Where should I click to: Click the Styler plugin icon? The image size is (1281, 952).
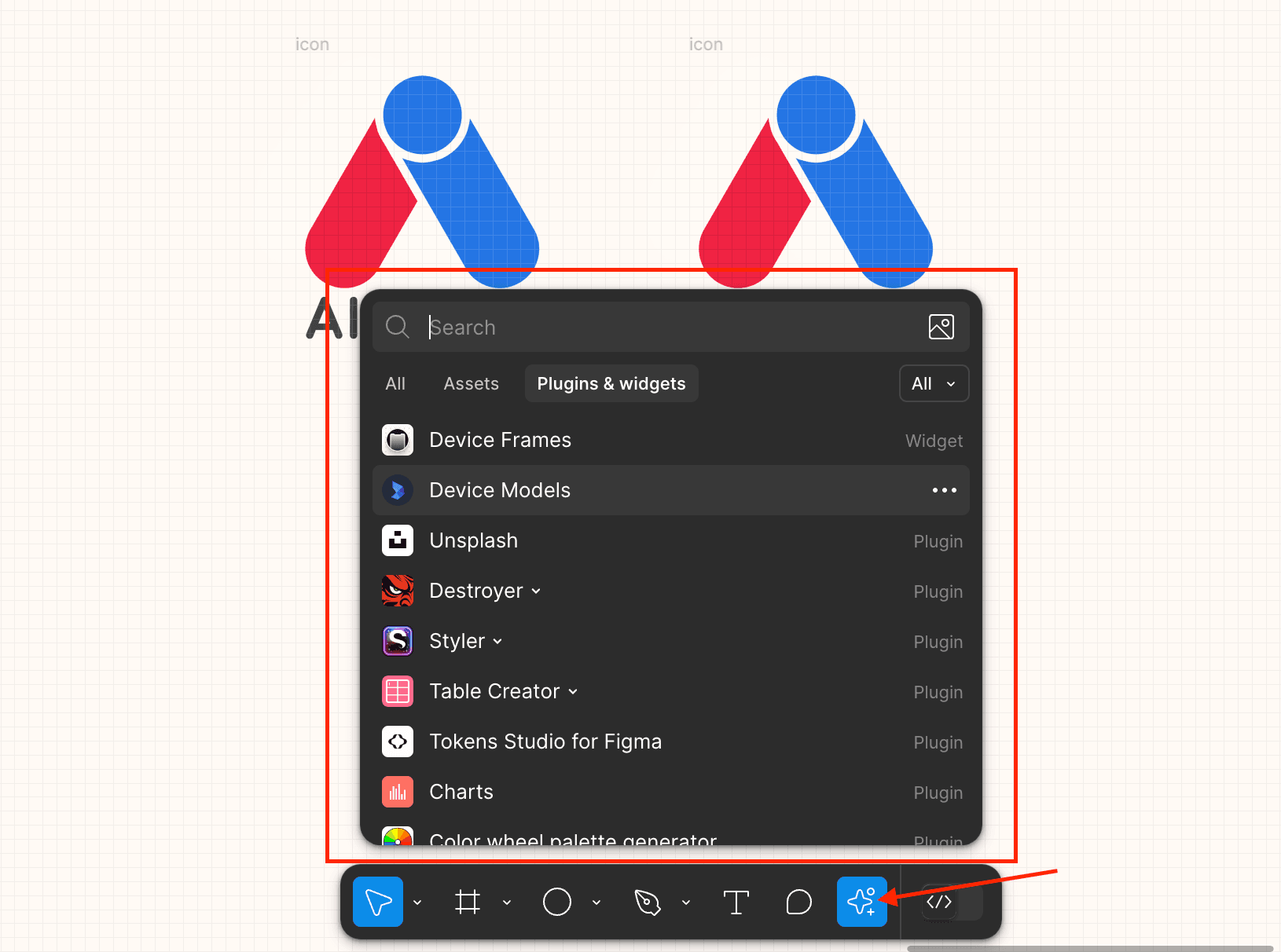click(398, 641)
